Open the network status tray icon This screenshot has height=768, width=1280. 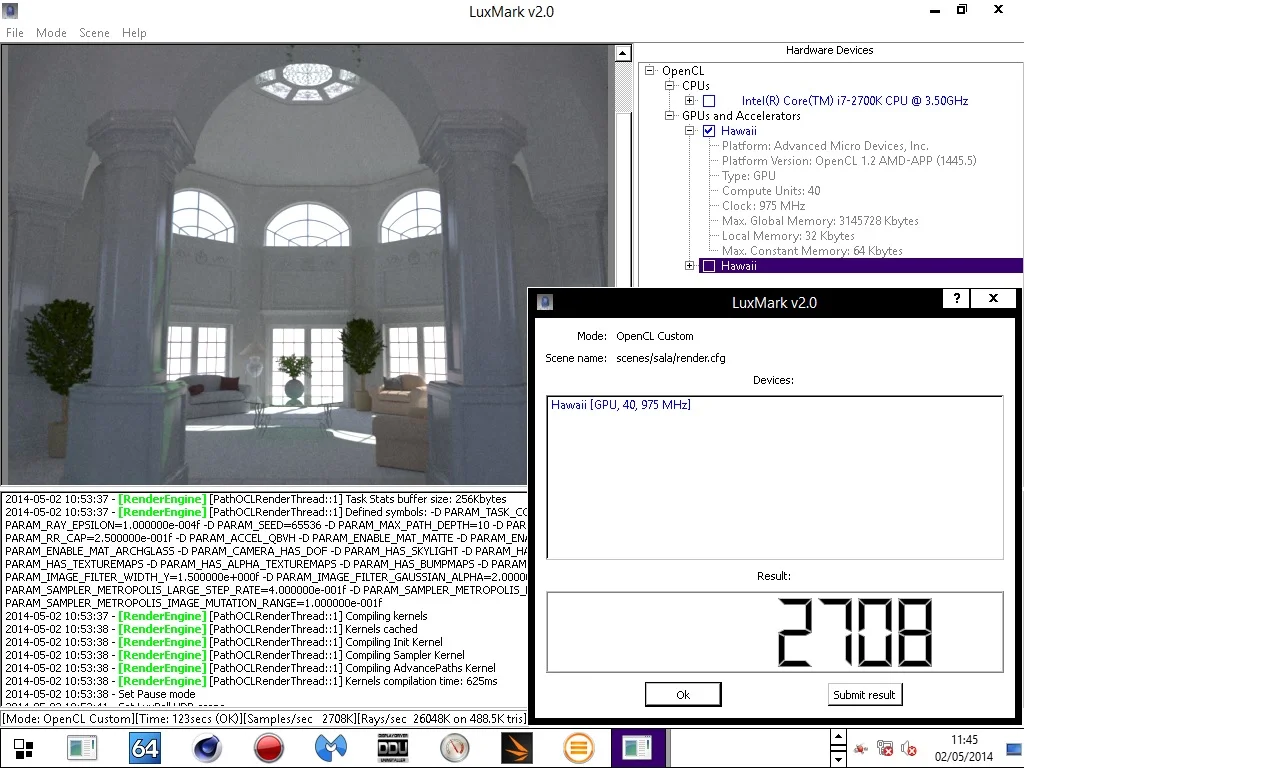tap(884, 748)
